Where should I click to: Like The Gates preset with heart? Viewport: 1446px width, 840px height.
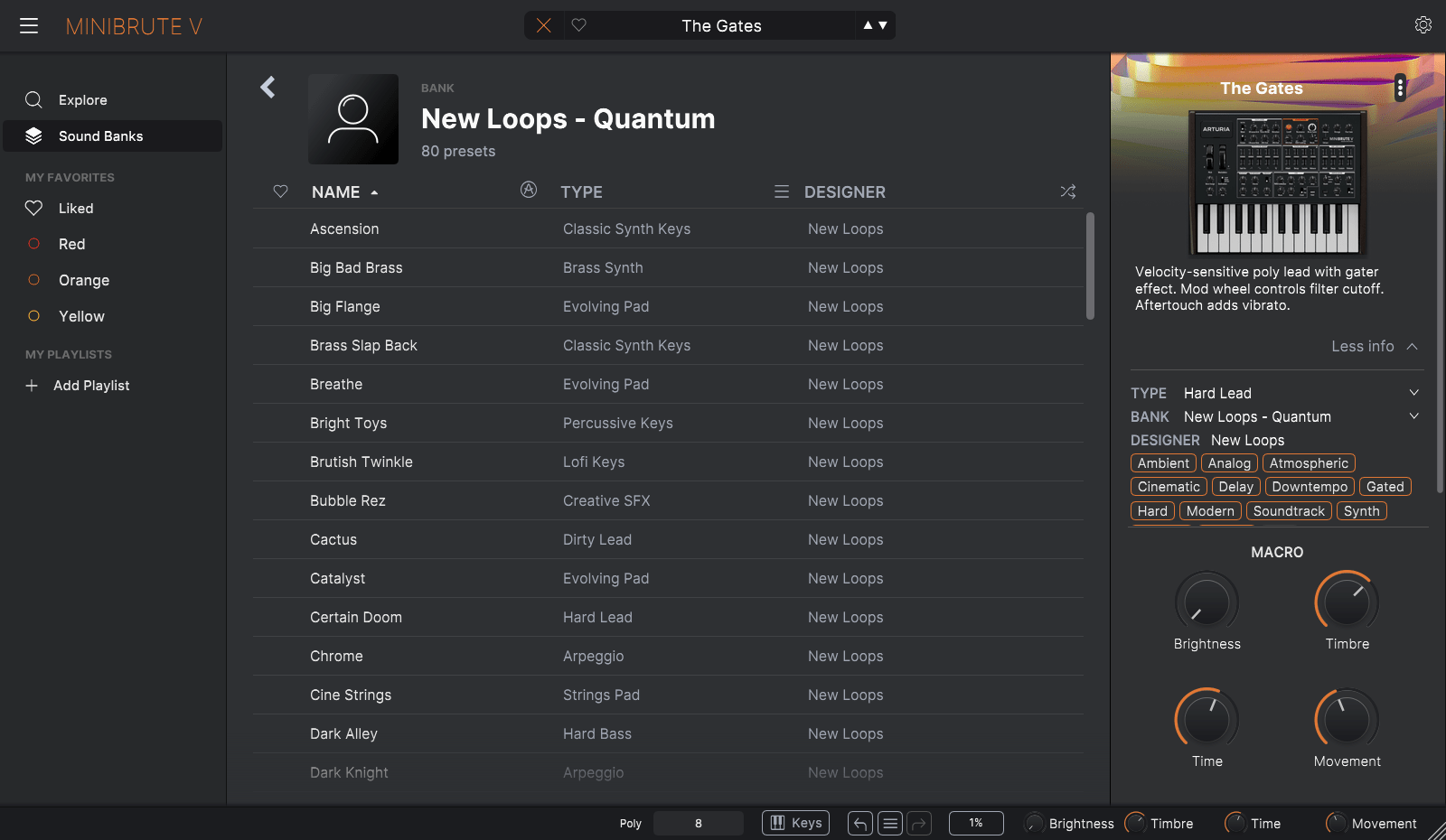579,25
